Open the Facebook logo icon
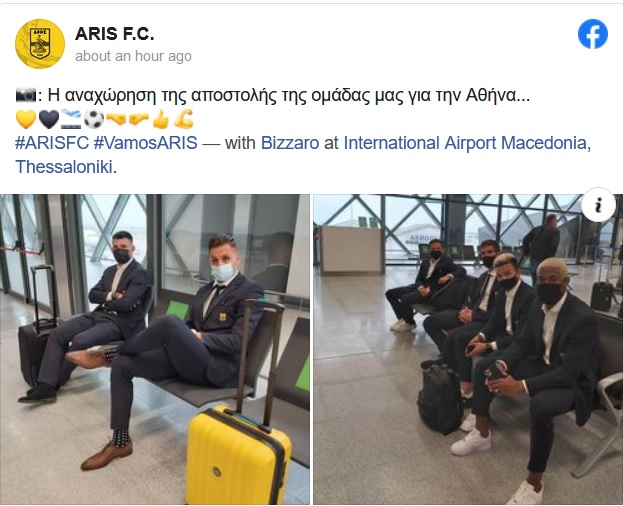 tap(592, 34)
